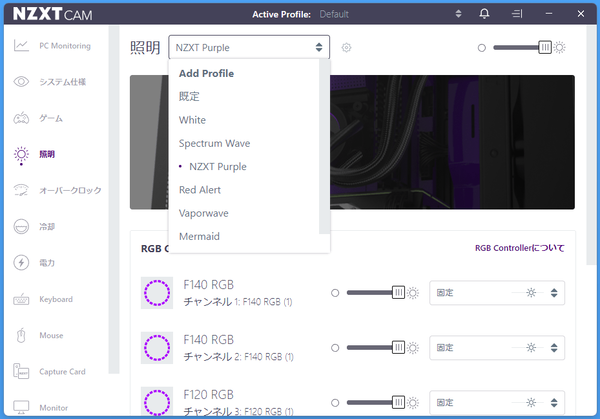Click チャンネル 2: F140 RGB (1) label
This screenshot has width=600, height=419.
click(238, 357)
